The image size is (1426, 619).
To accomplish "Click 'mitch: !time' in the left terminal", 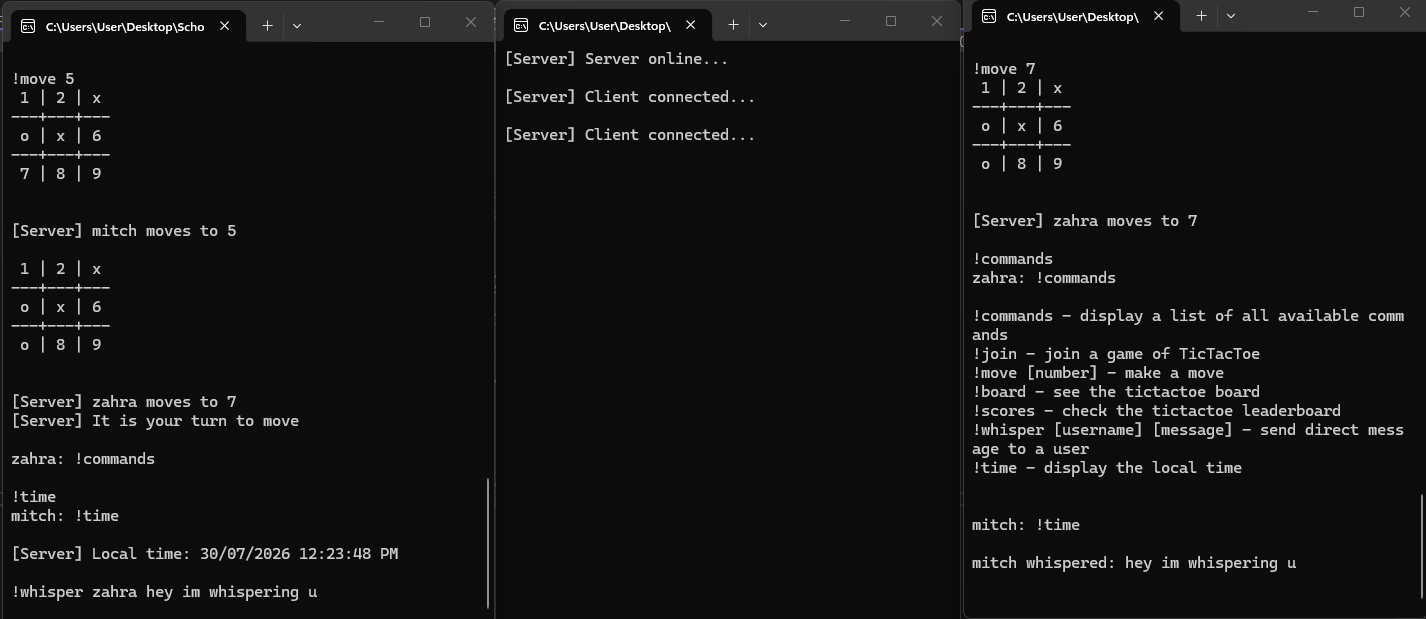I will [65, 516].
